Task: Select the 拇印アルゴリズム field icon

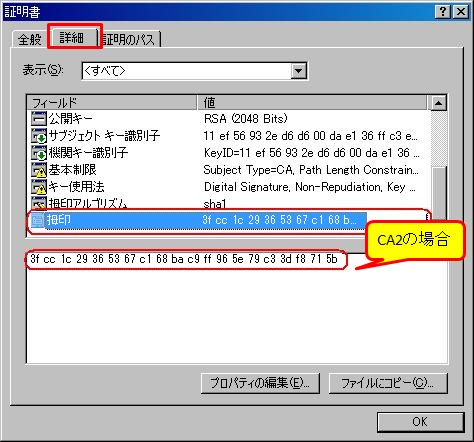Action: coord(39,202)
